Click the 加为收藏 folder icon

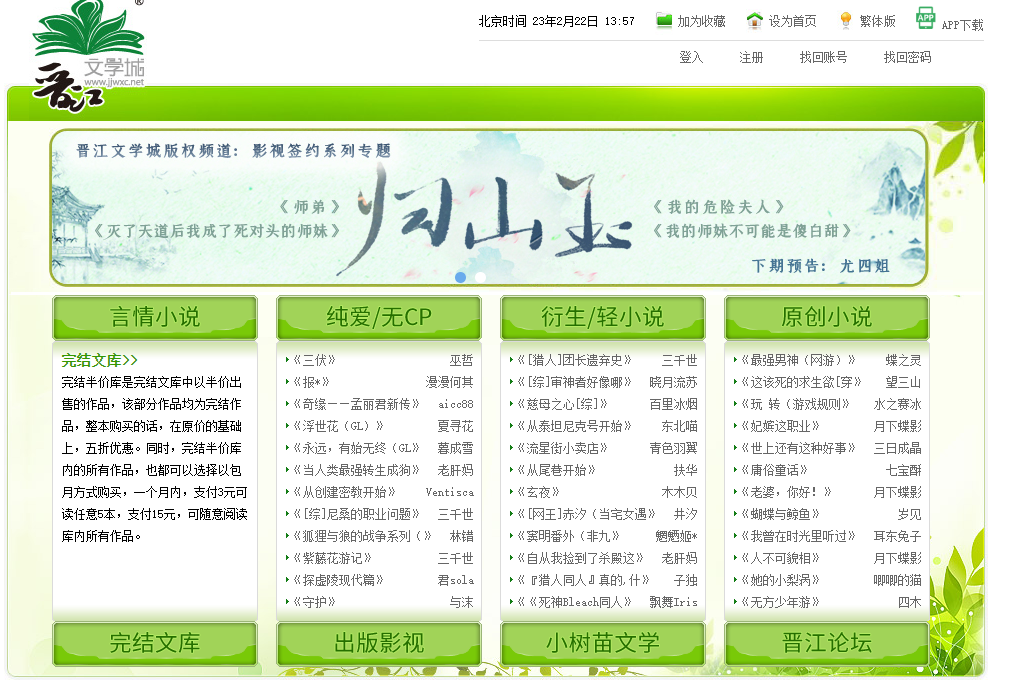(663, 21)
